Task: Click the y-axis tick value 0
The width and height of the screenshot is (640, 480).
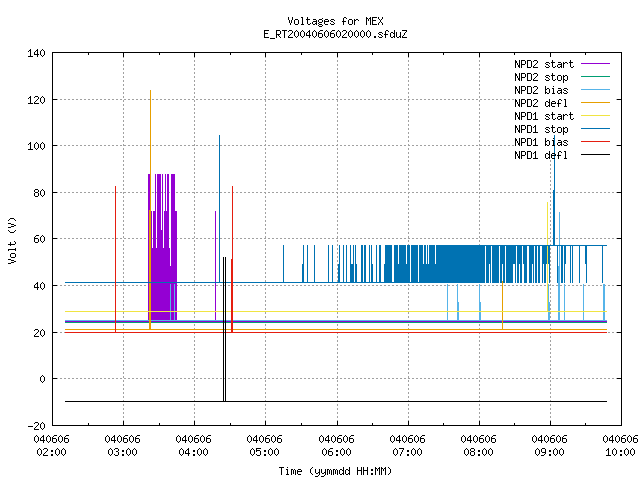Action: click(42, 379)
